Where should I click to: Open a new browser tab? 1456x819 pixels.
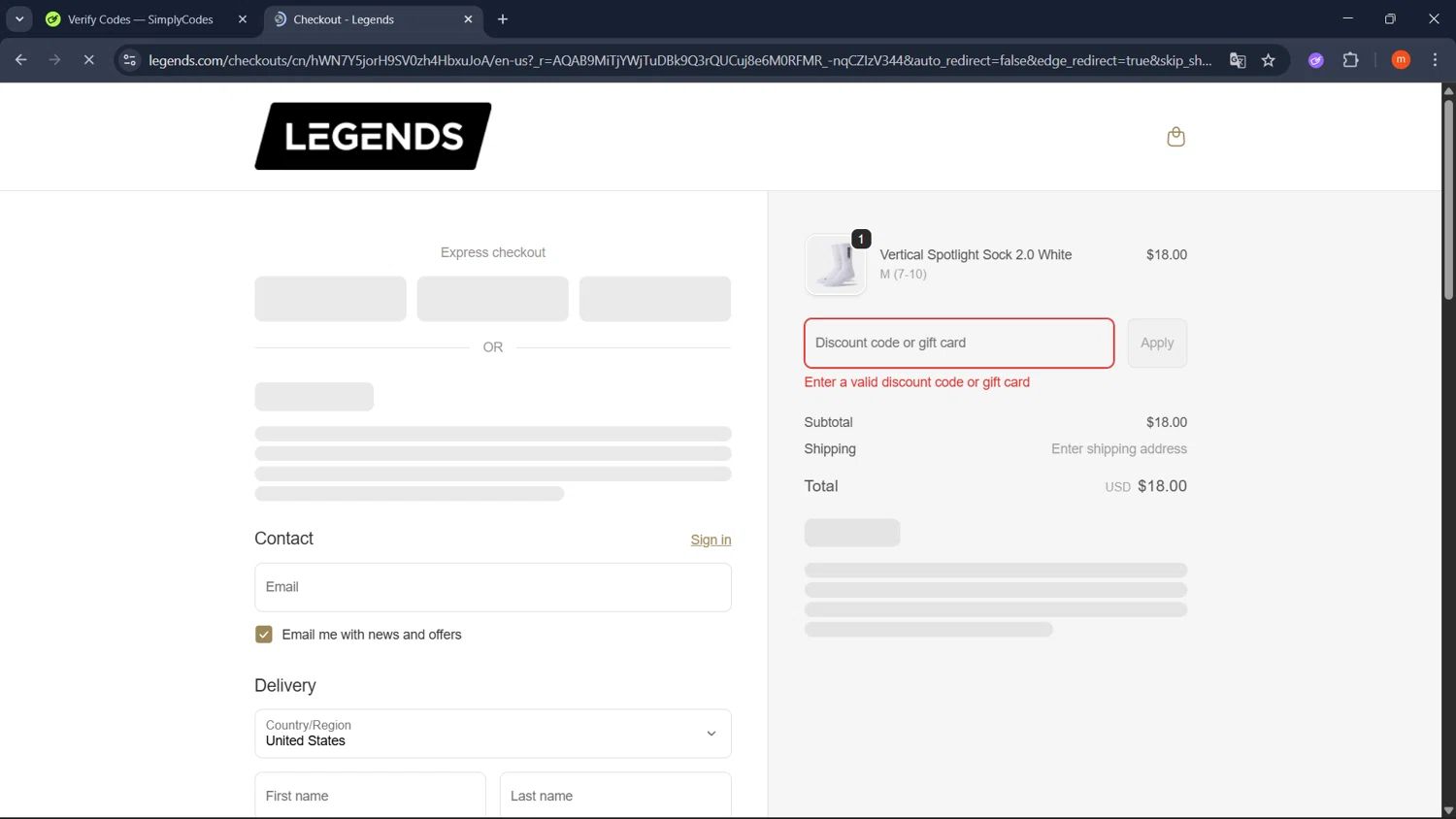503,19
